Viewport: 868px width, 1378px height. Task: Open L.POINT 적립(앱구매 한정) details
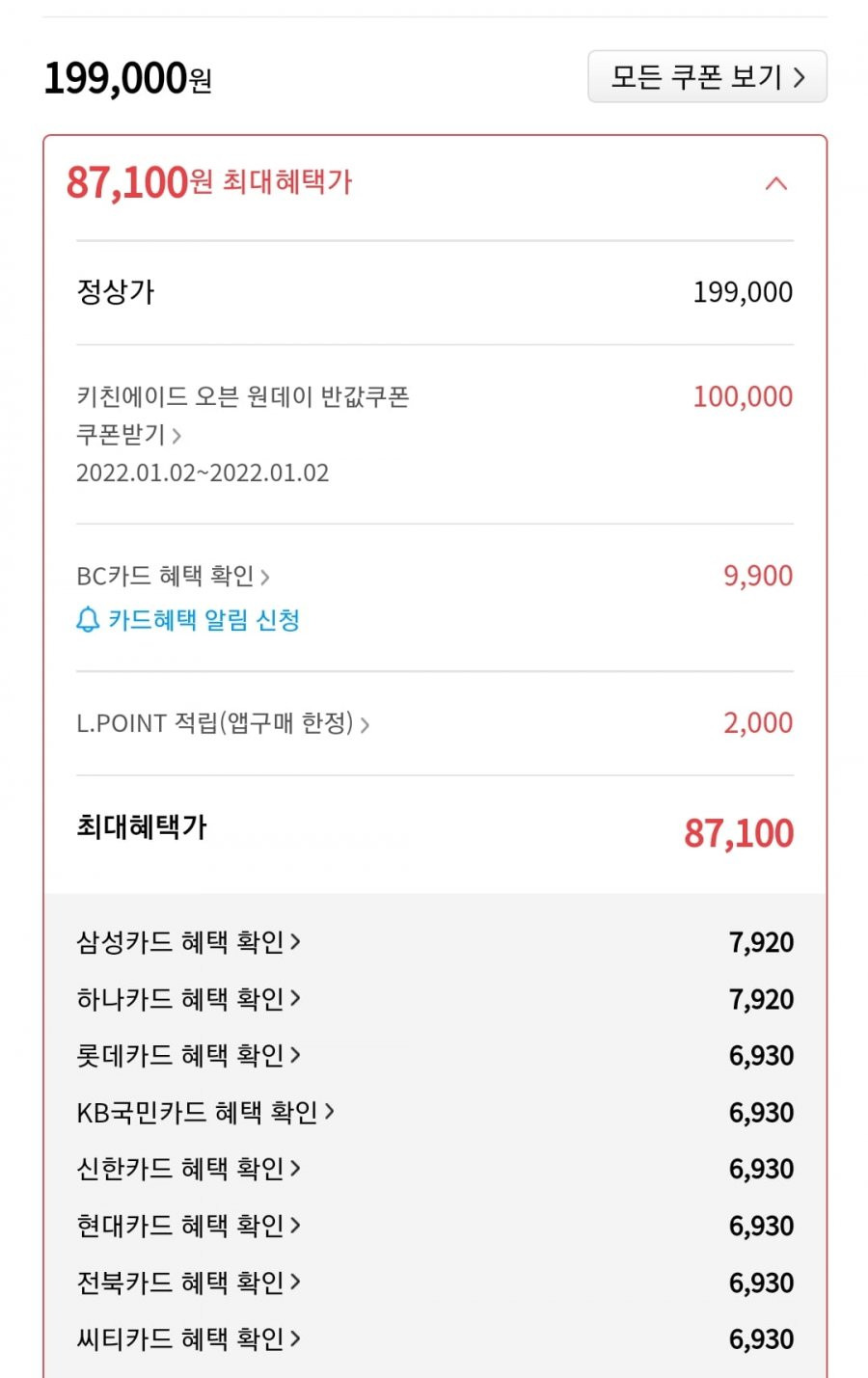click(223, 723)
